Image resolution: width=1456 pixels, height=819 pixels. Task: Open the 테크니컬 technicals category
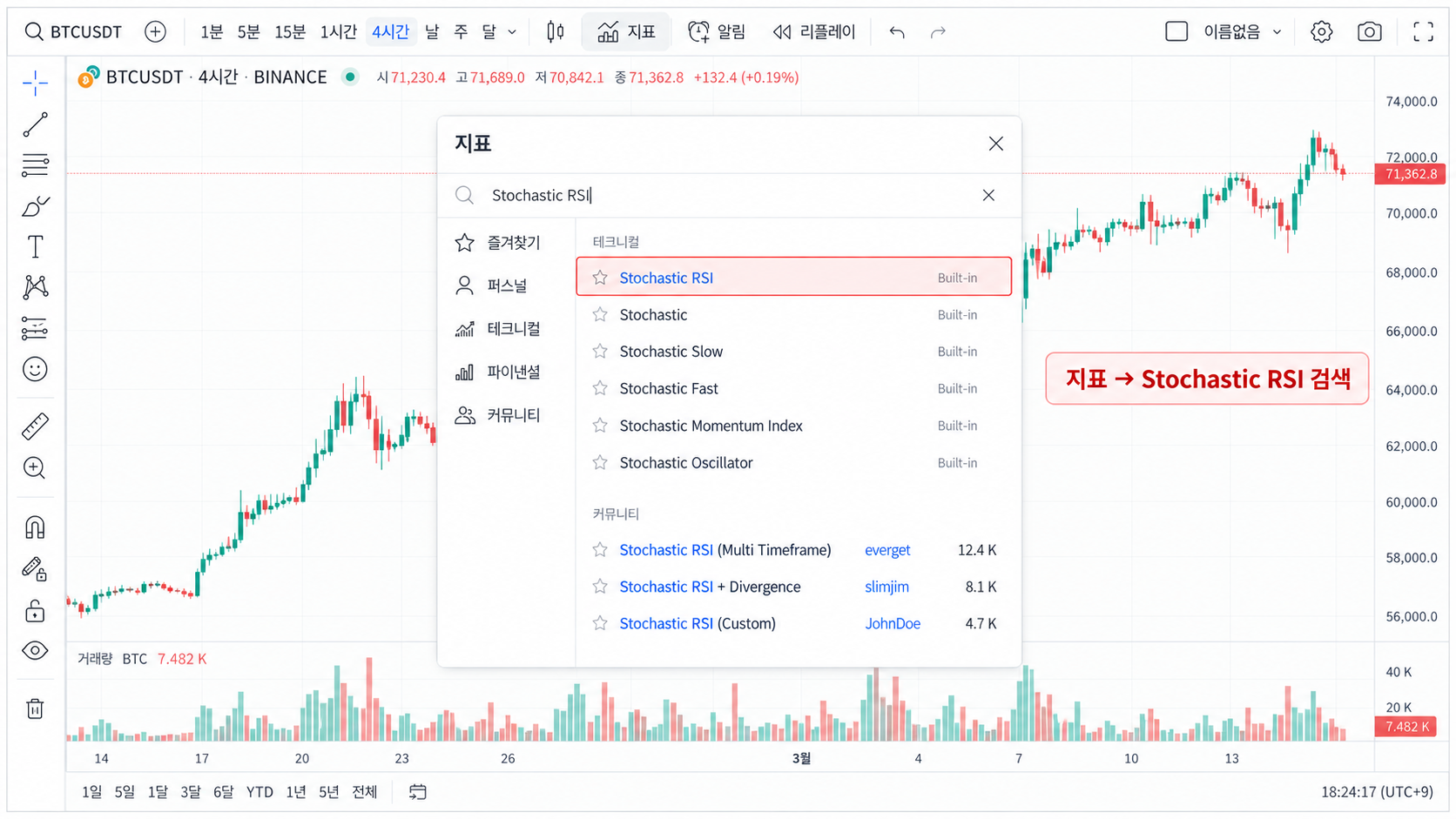point(498,329)
